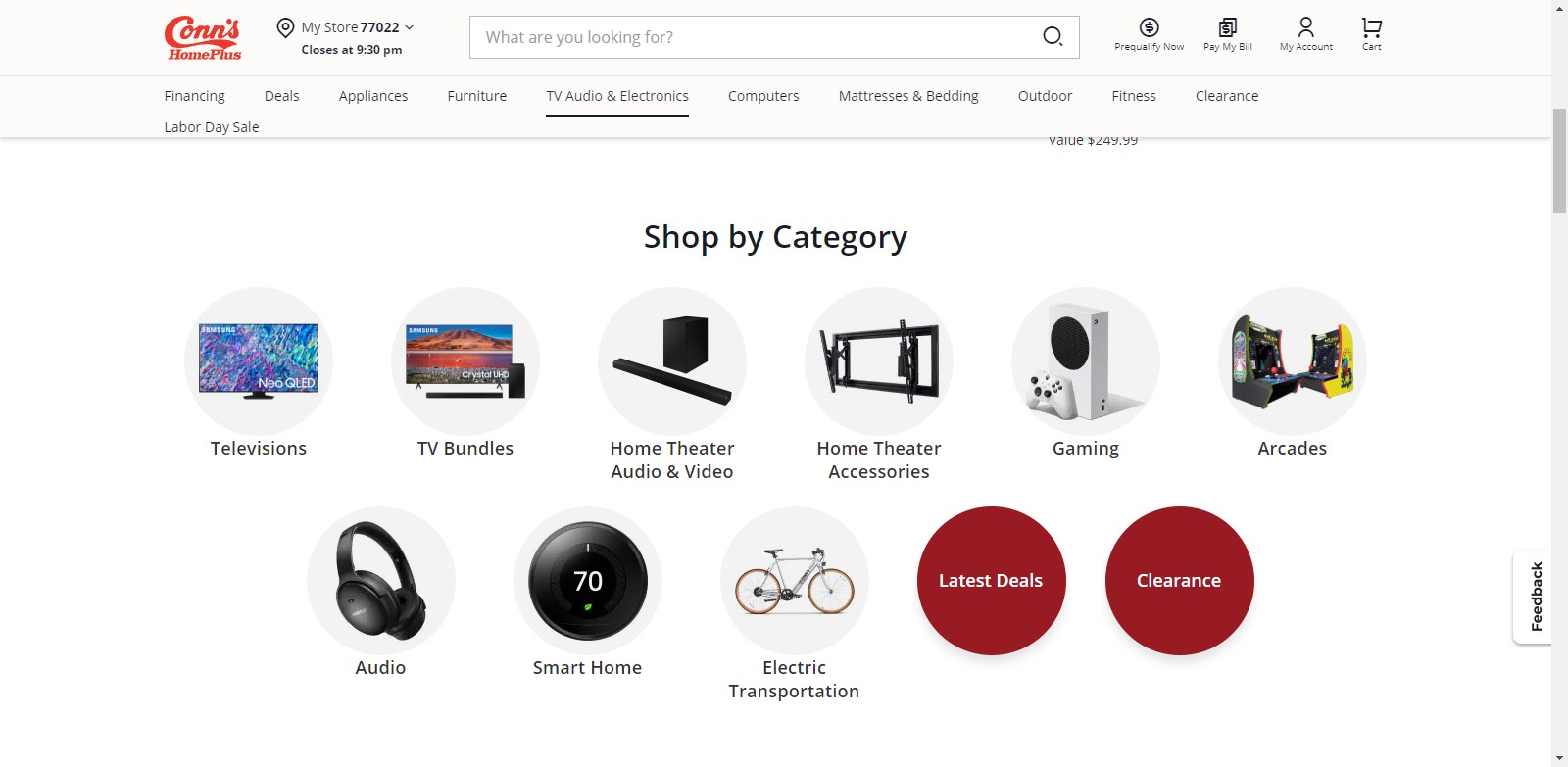
Task: Open My Account icon
Action: click(1305, 26)
